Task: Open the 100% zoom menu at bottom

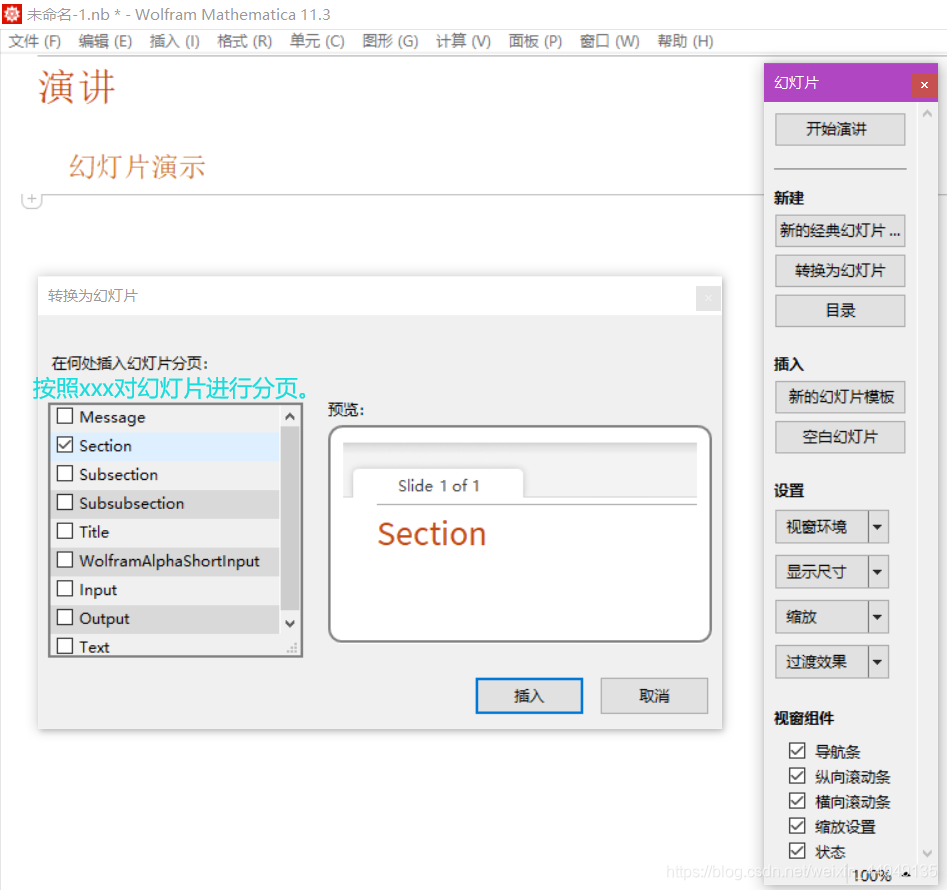Action: 880,876
